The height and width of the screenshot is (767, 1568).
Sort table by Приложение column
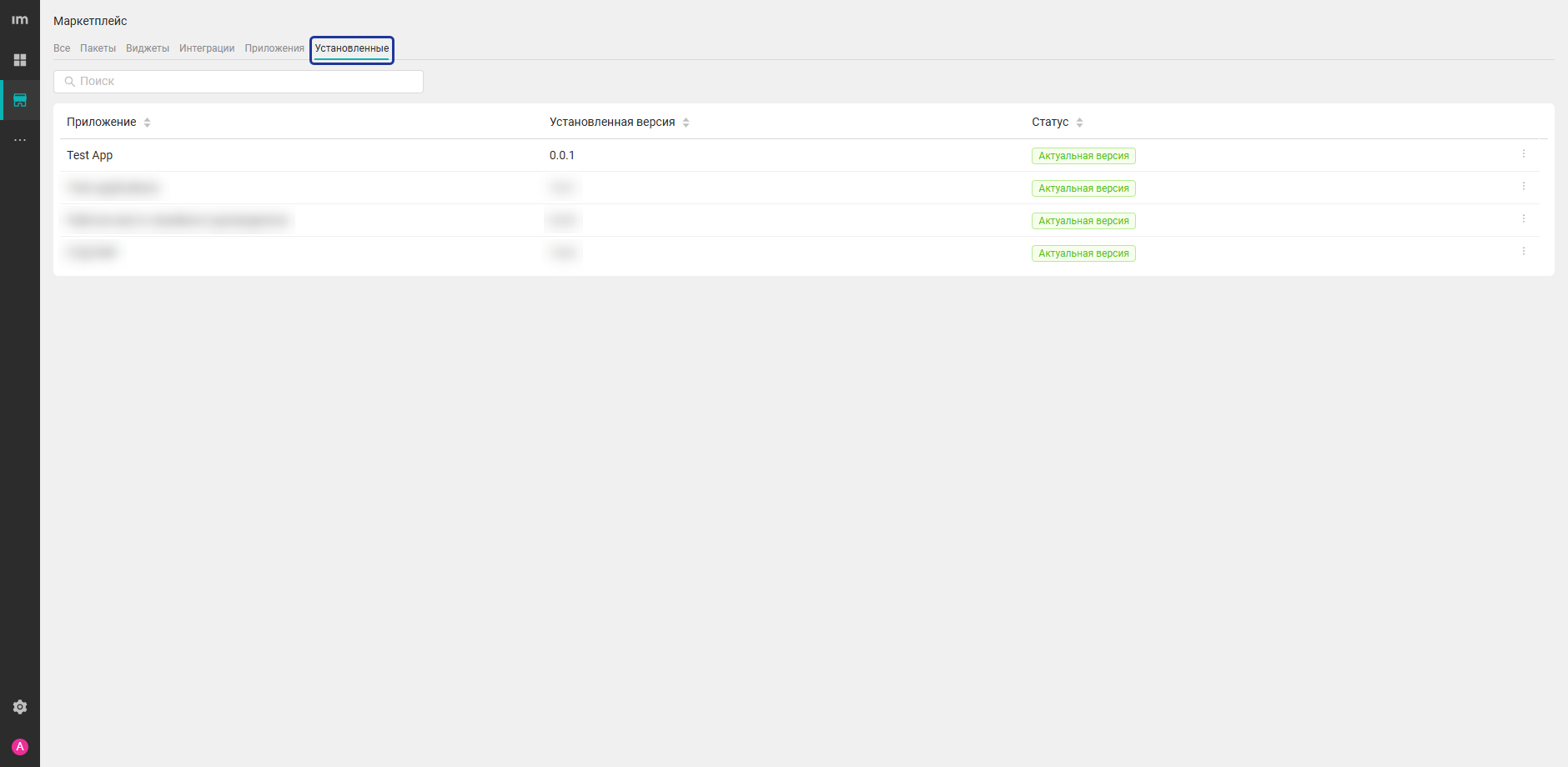147,123
